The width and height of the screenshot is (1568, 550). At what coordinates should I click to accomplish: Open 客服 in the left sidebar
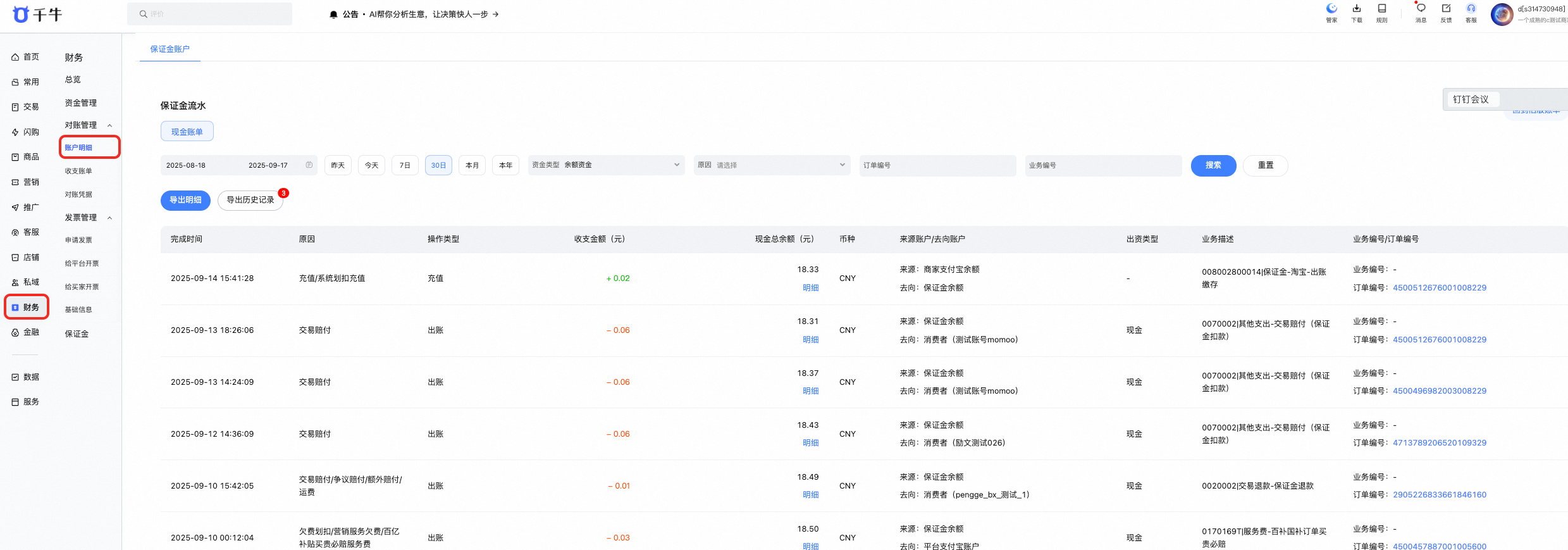[25, 232]
